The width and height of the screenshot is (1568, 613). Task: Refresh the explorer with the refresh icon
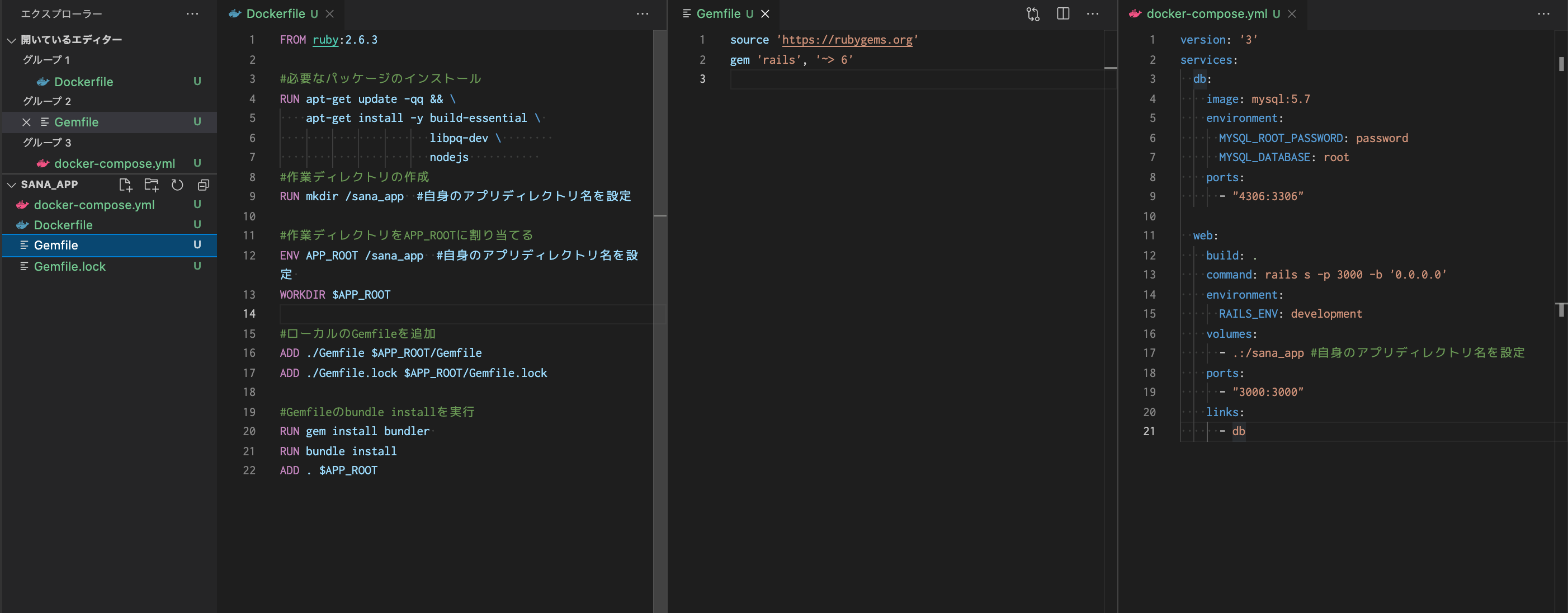[177, 185]
